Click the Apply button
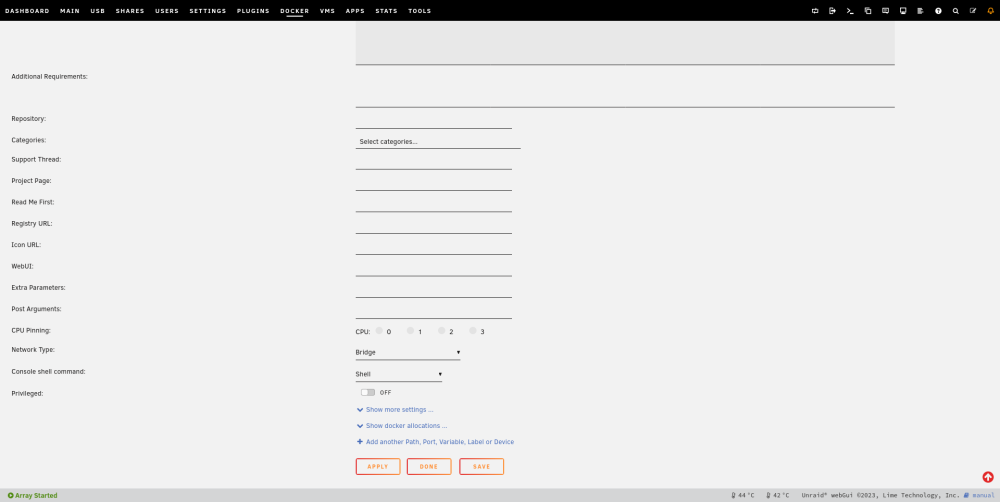1000x502 pixels. tap(378, 466)
